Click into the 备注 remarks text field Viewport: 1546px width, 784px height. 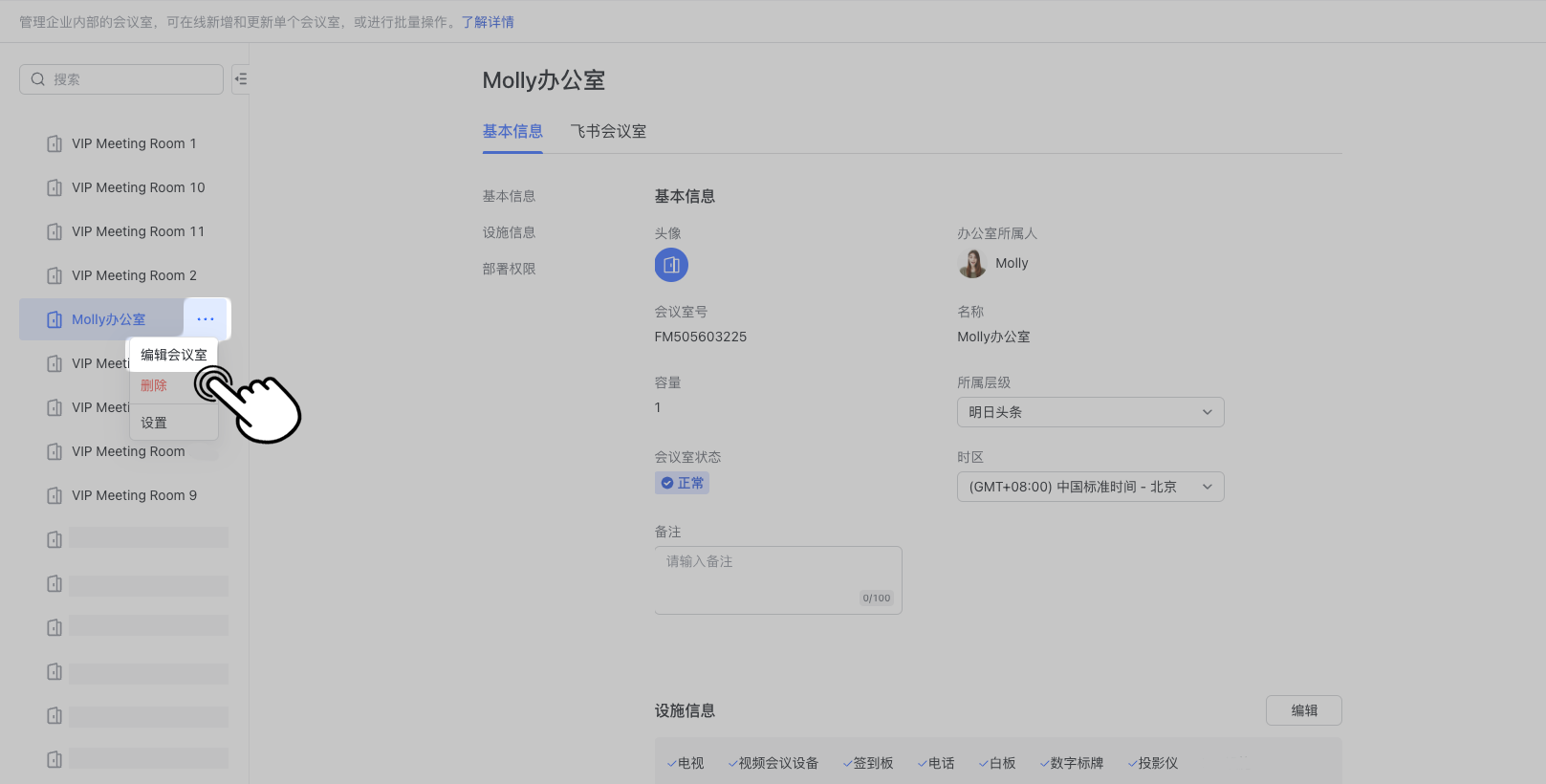pos(777,574)
